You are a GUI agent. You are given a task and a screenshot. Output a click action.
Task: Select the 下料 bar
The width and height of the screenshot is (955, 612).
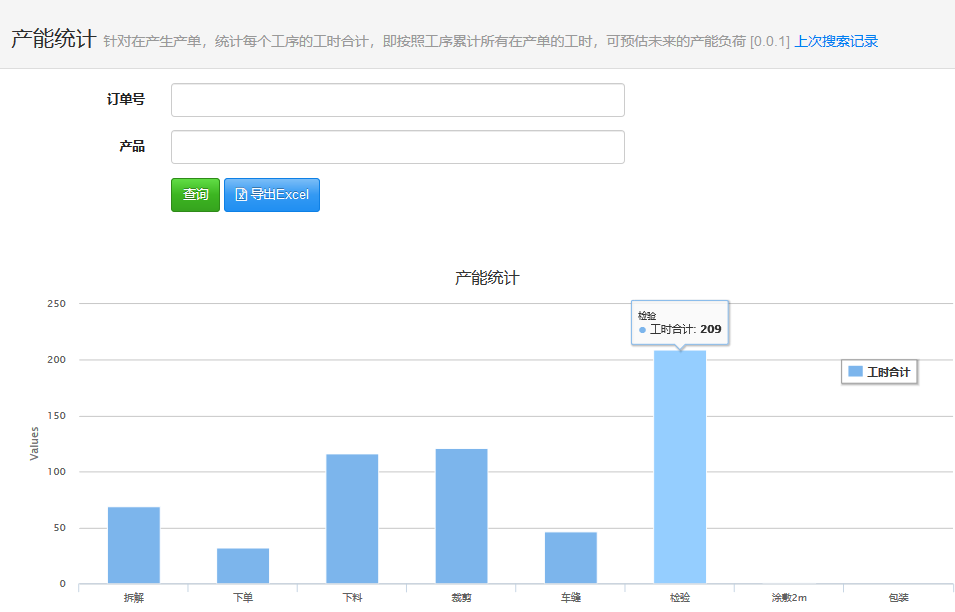click(352, 519)
